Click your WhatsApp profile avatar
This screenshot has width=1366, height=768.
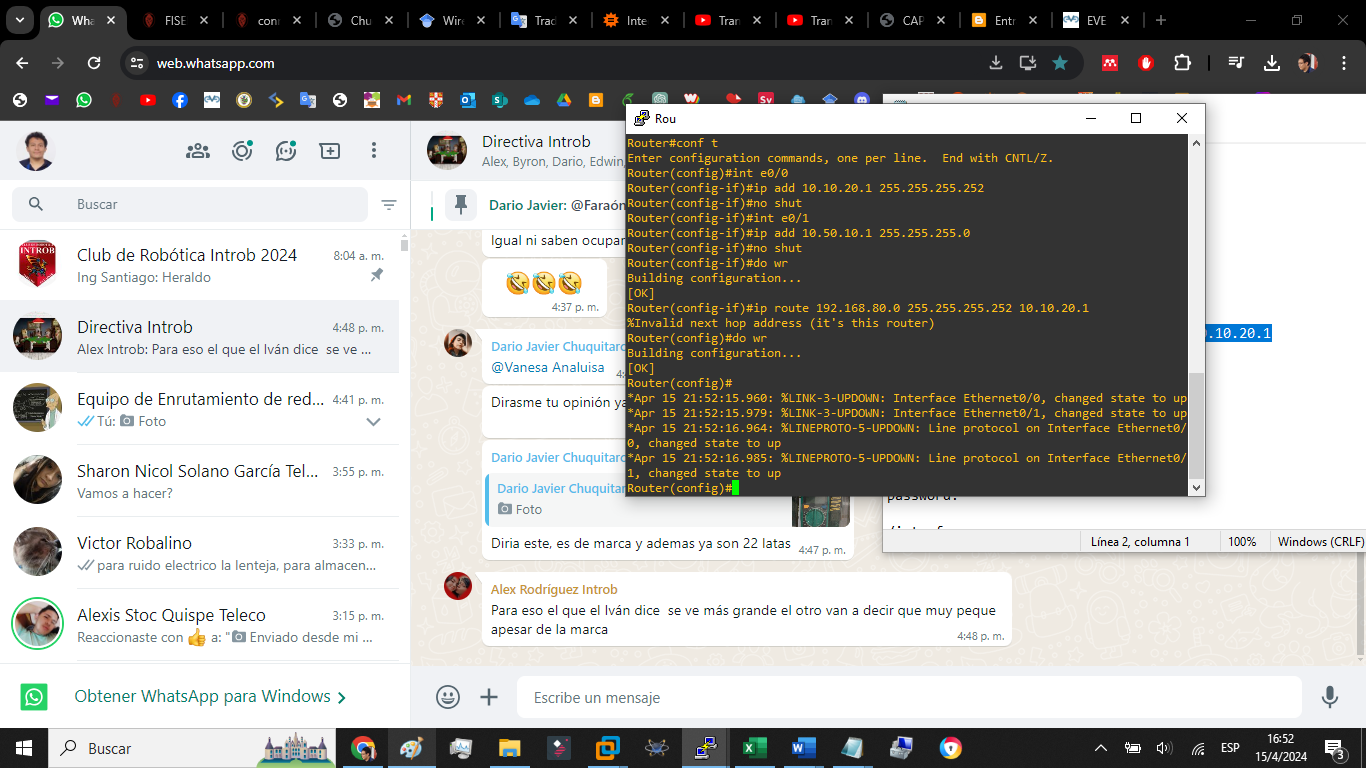[x=35, y=151]
